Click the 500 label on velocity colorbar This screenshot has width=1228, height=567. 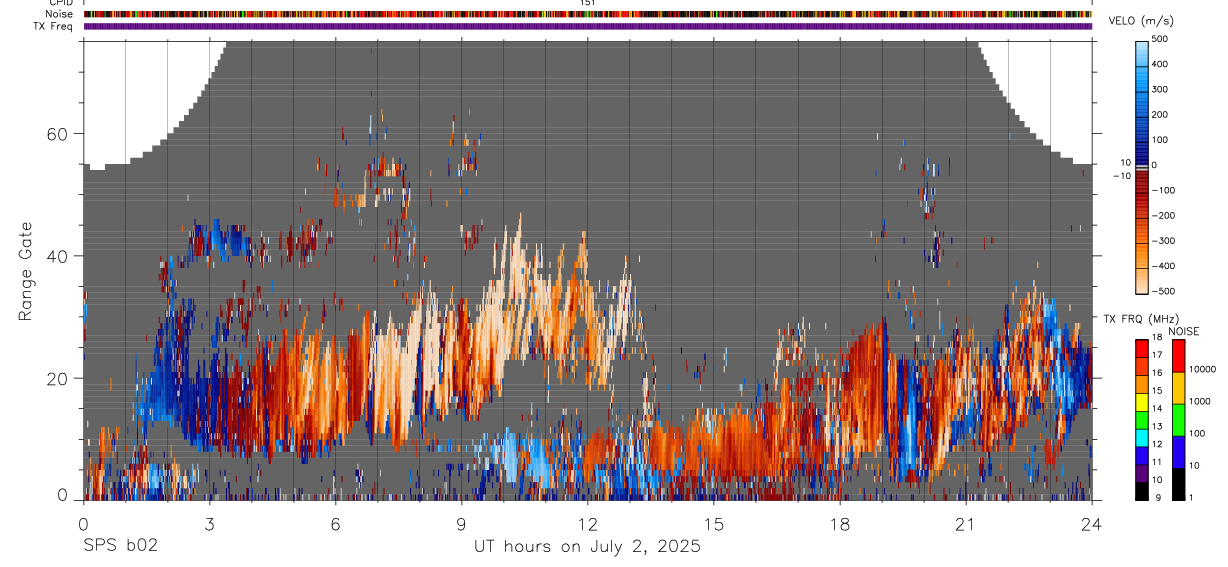pos(1161,39)
